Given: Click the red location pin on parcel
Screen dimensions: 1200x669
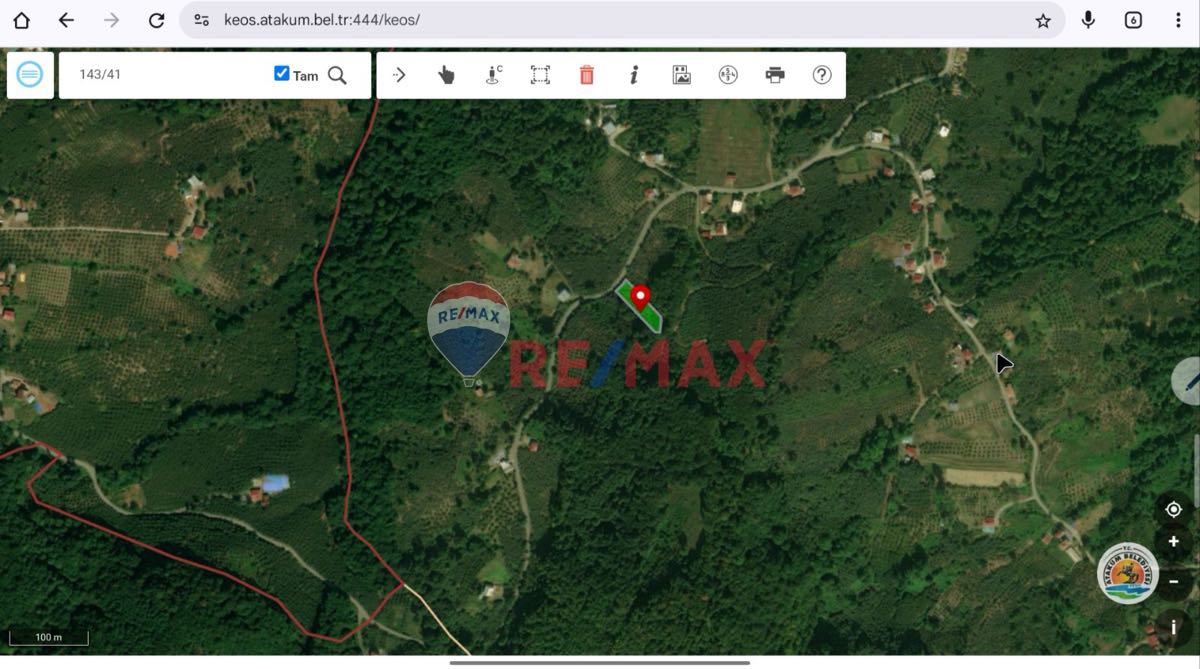Looking at the screenshot, I should (640, 296).
